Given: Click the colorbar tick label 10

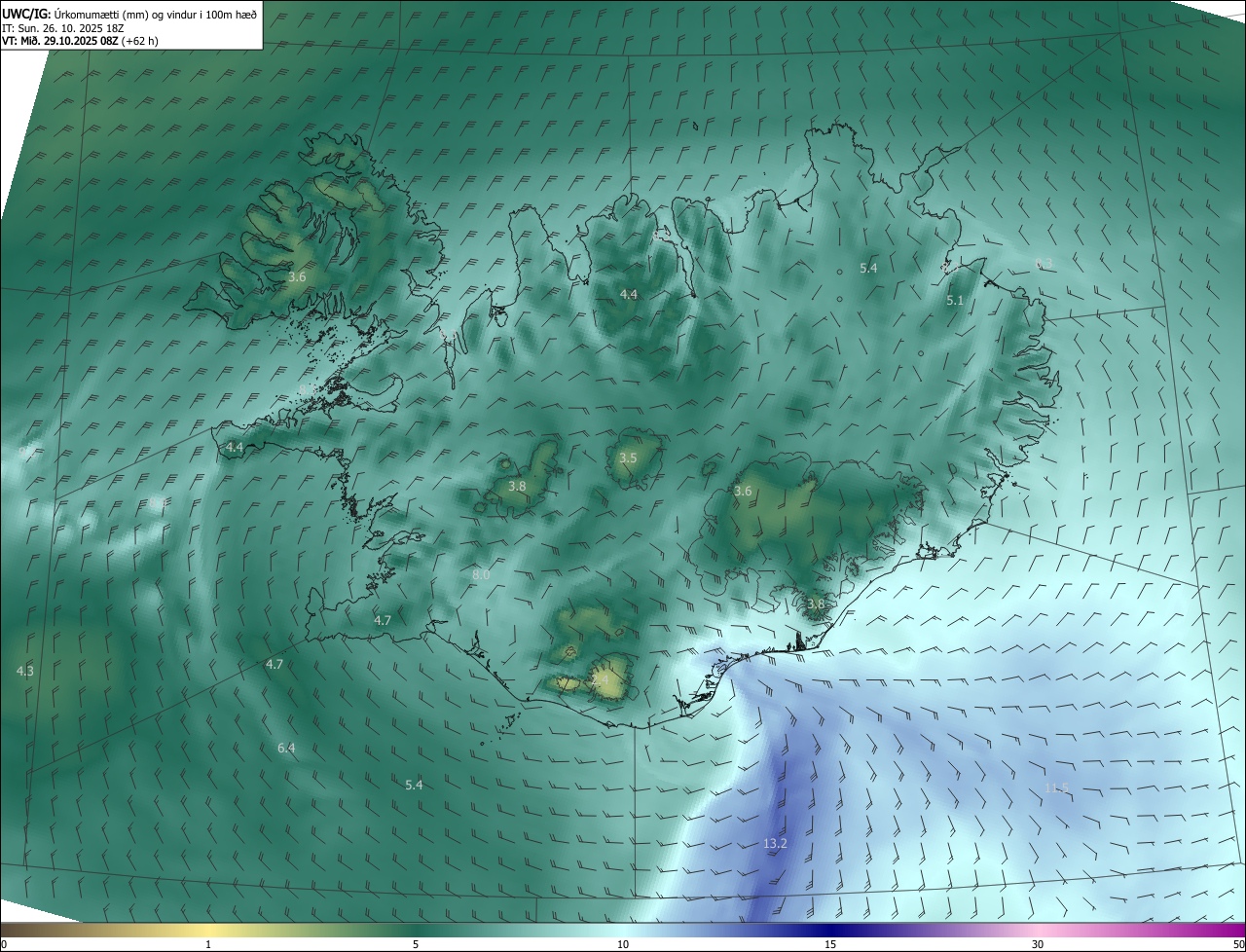Looking at the screenshot, I should 623,944.
